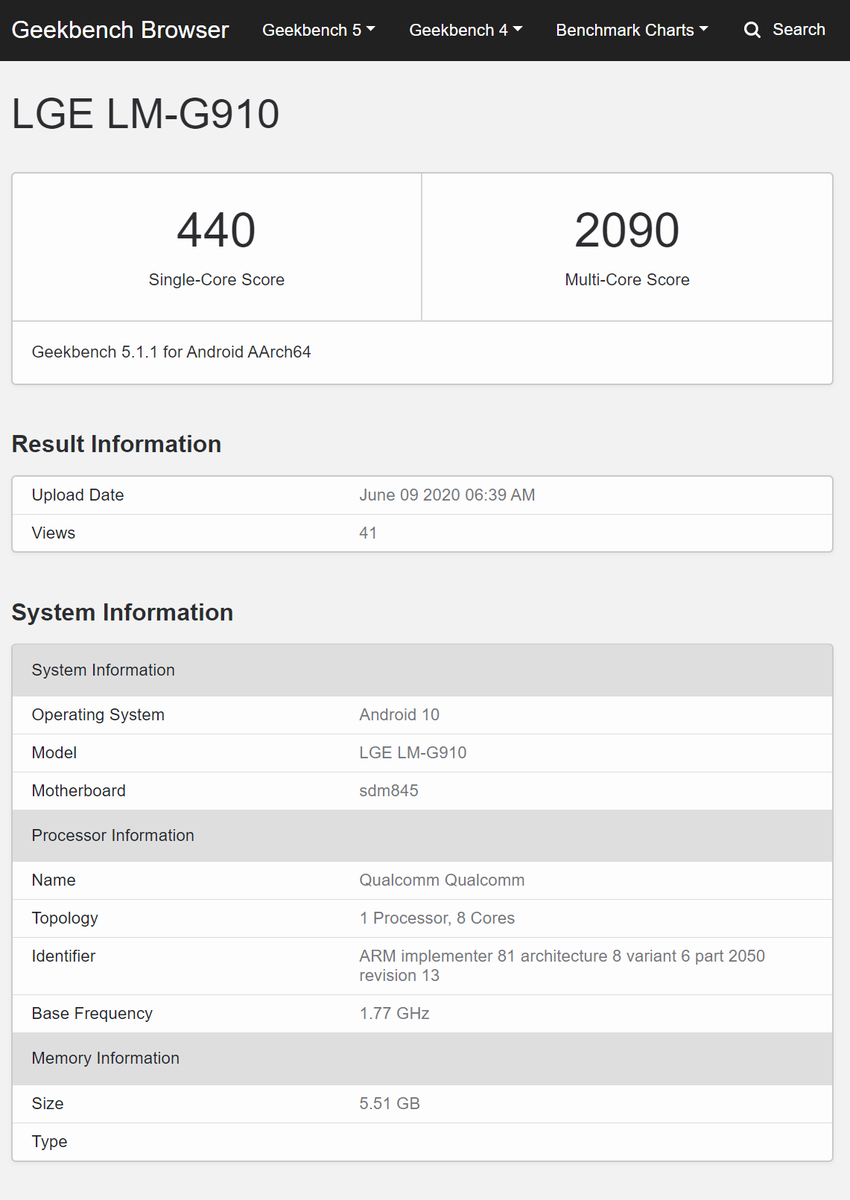The height and width of the screenshot is (1200, 850).
Task: Expand the Benchmark Charts dropdown
Action: click(632, 30)
